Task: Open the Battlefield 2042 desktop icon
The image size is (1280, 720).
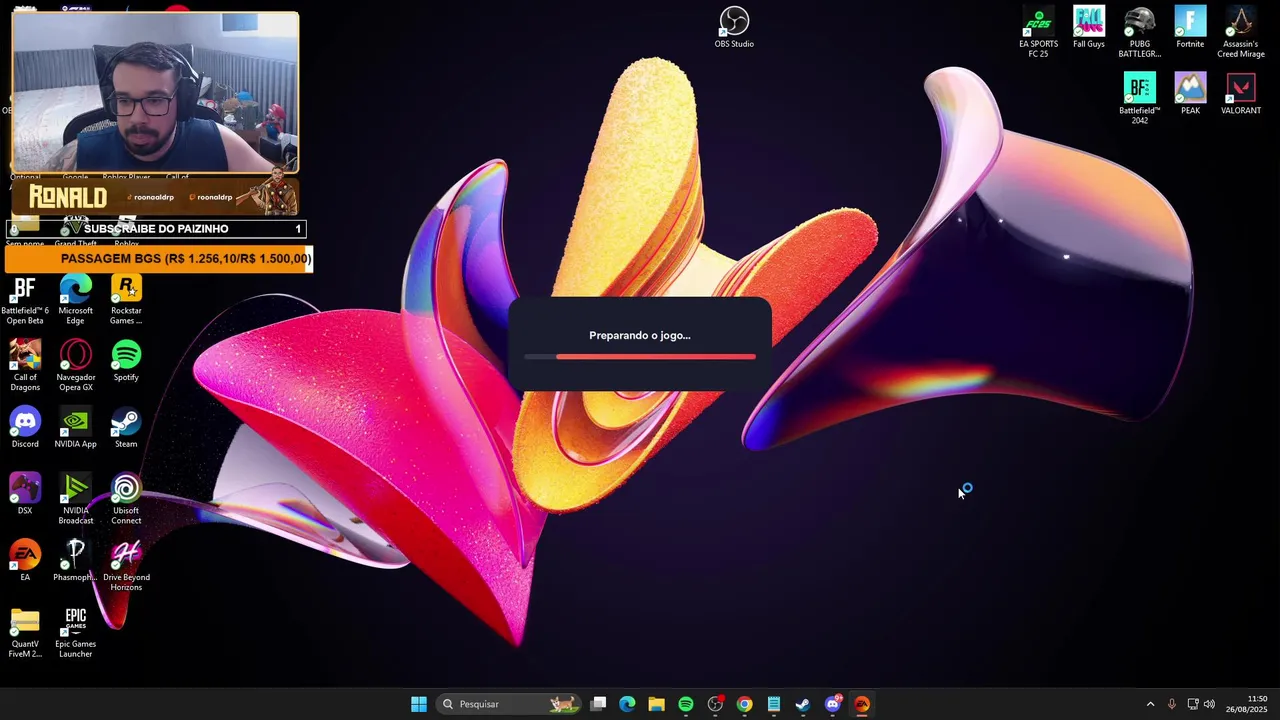Action: coord(1139,98)
